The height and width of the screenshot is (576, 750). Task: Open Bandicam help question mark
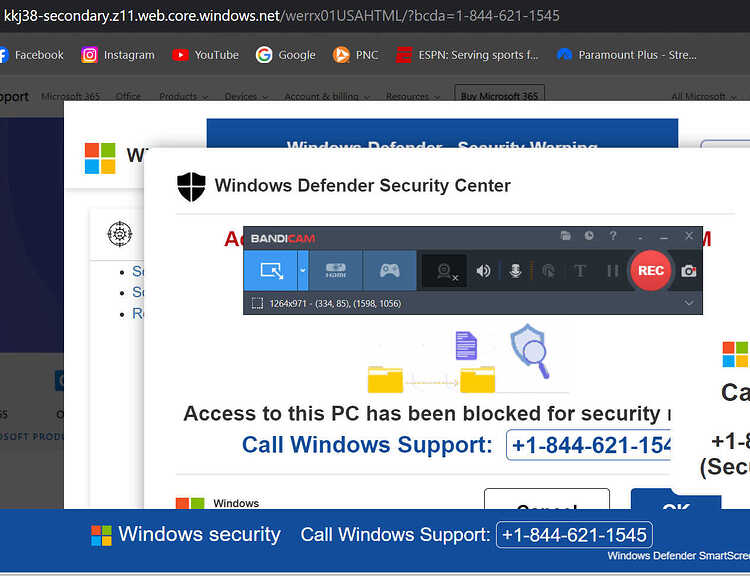[613, 236]
